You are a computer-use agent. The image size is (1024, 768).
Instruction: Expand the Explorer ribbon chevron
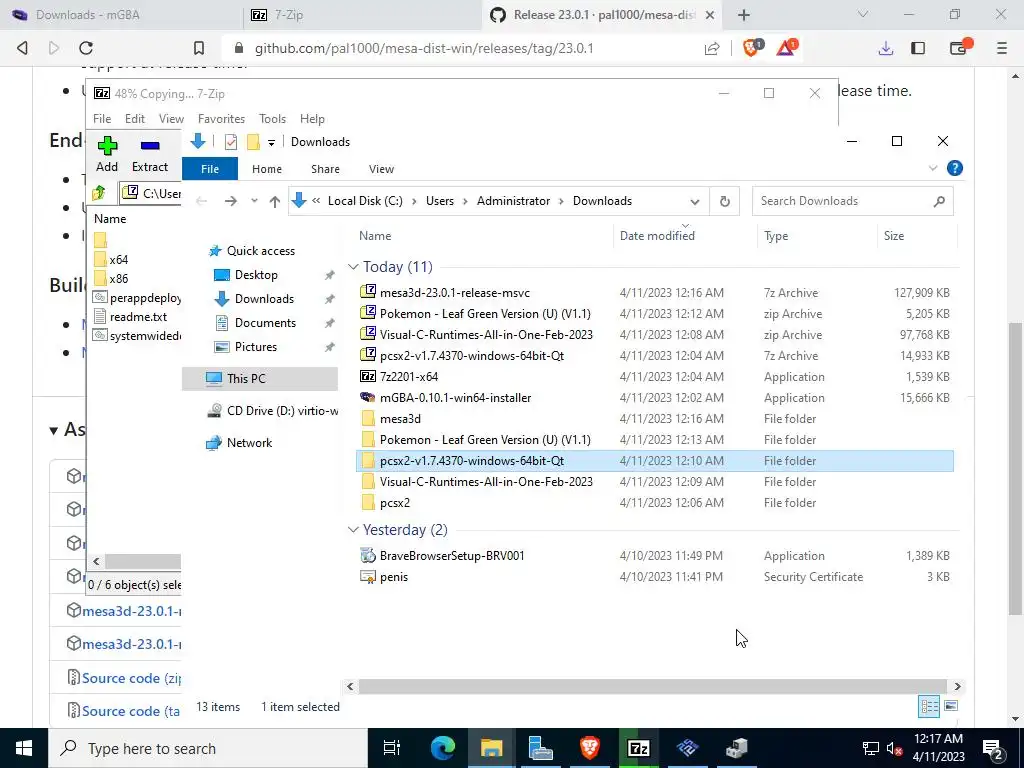(933, 168)
